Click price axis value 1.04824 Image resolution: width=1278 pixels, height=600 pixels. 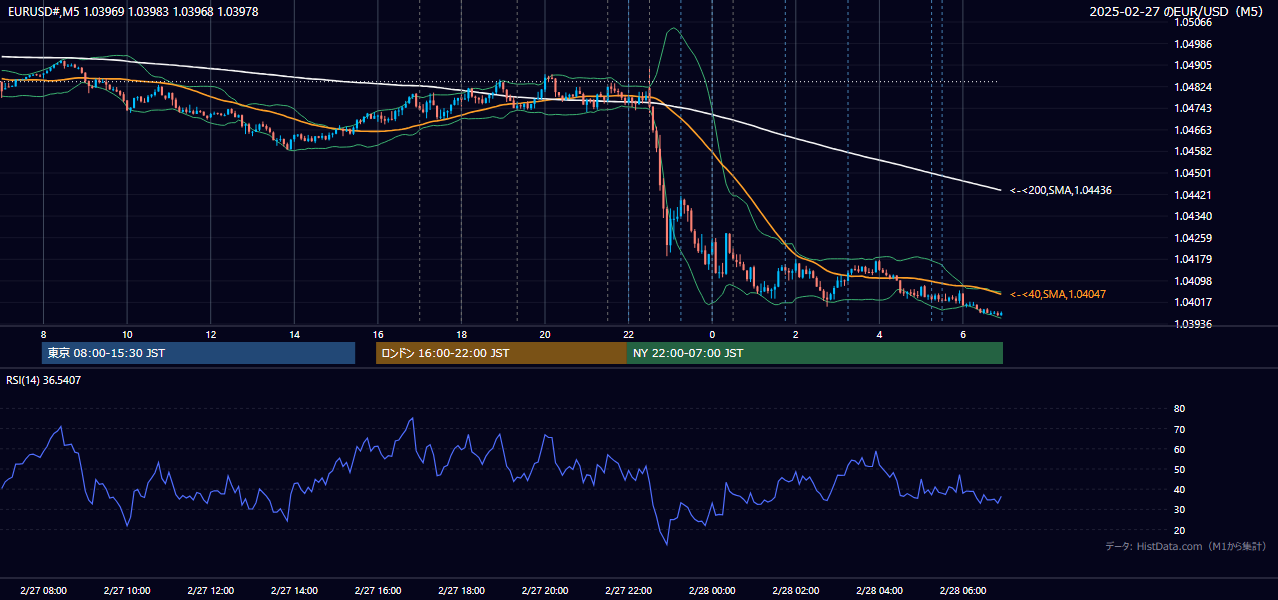click(x=1193, y=87)
